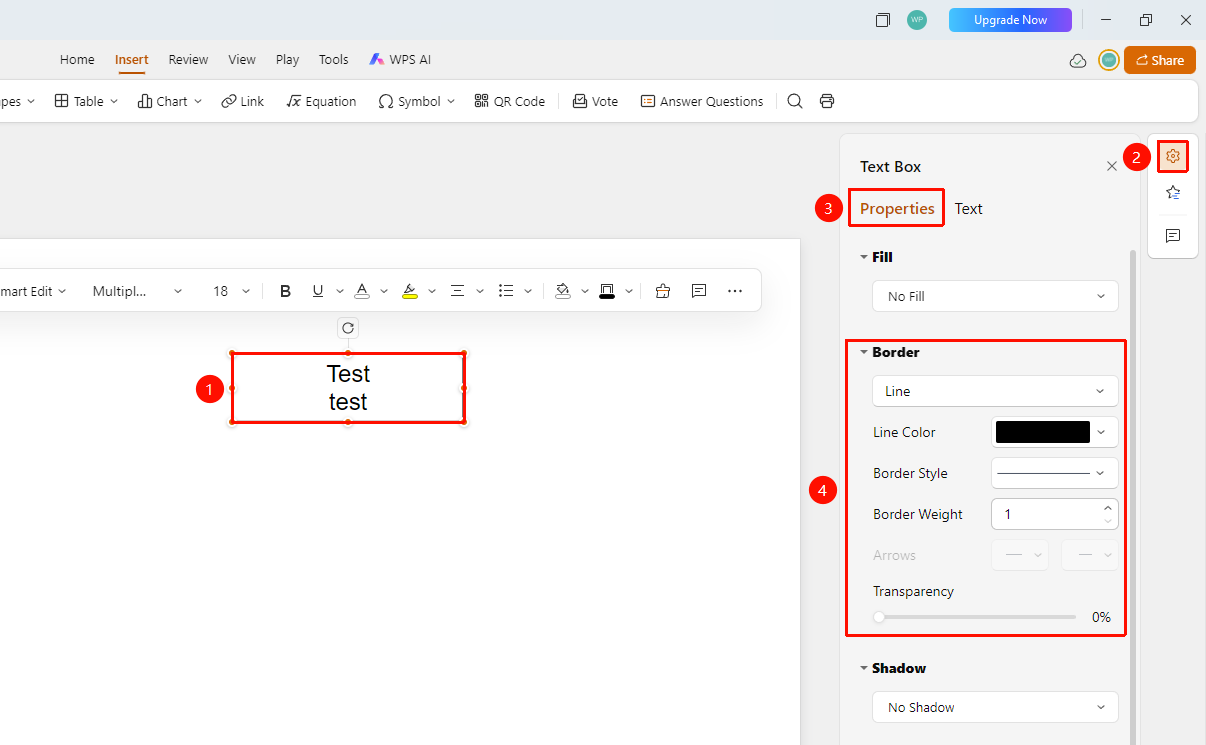Click the cloud sync status icon
The height and width of the screenshot is (745, 1206).
click(x=1078, y=60)
